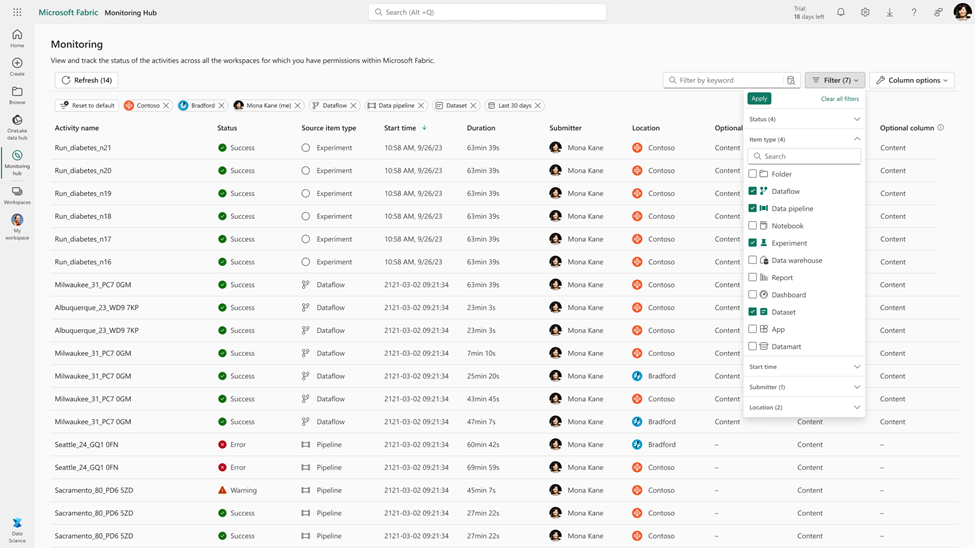Viewport: 975px width, 548px height.
Task: Go to Home in the sidebar
Action: click(x=17, y=38)
